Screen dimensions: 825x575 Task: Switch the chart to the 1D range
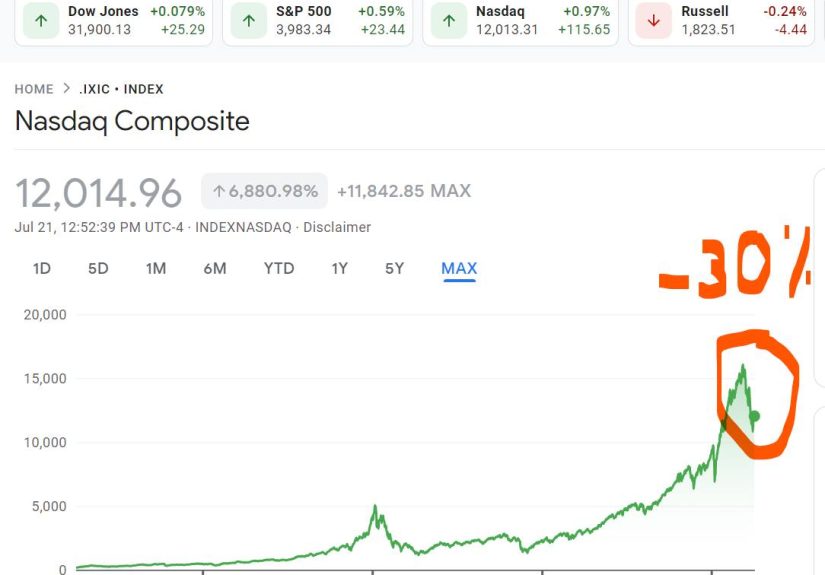pos(42,268)
